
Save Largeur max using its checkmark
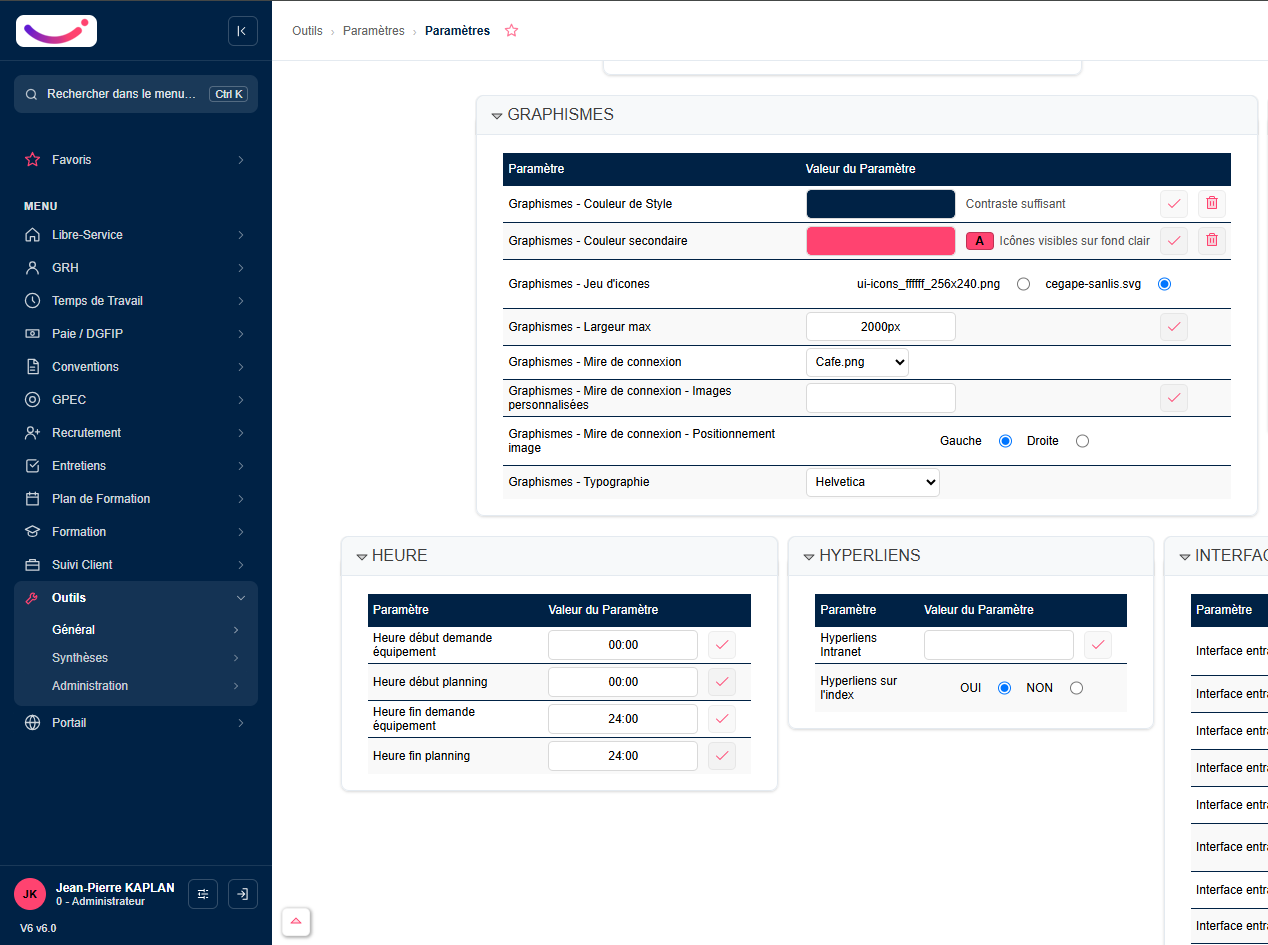(1174, 326)
